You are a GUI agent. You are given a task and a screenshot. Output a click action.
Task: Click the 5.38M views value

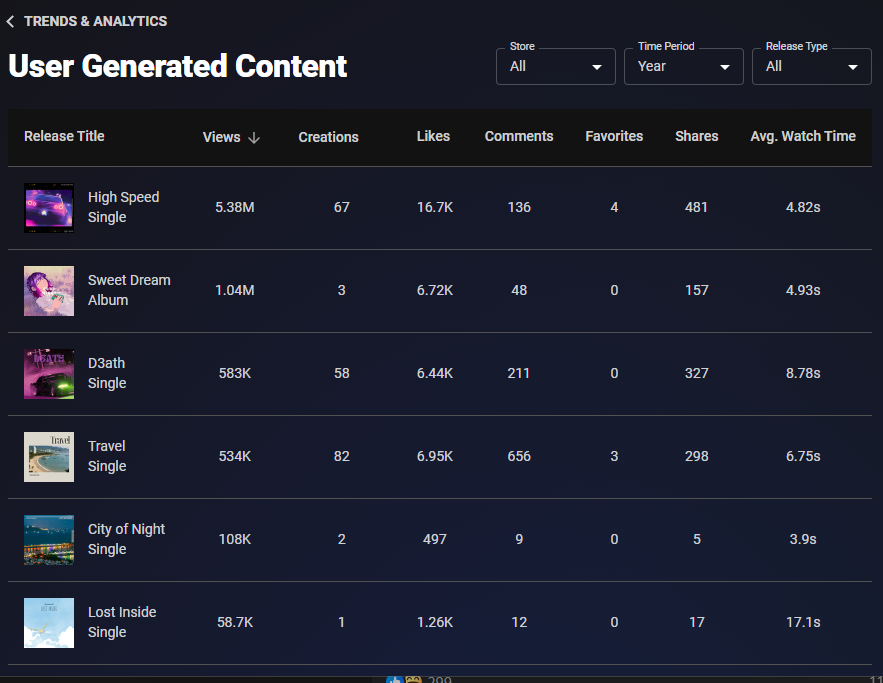click(235, 207)
